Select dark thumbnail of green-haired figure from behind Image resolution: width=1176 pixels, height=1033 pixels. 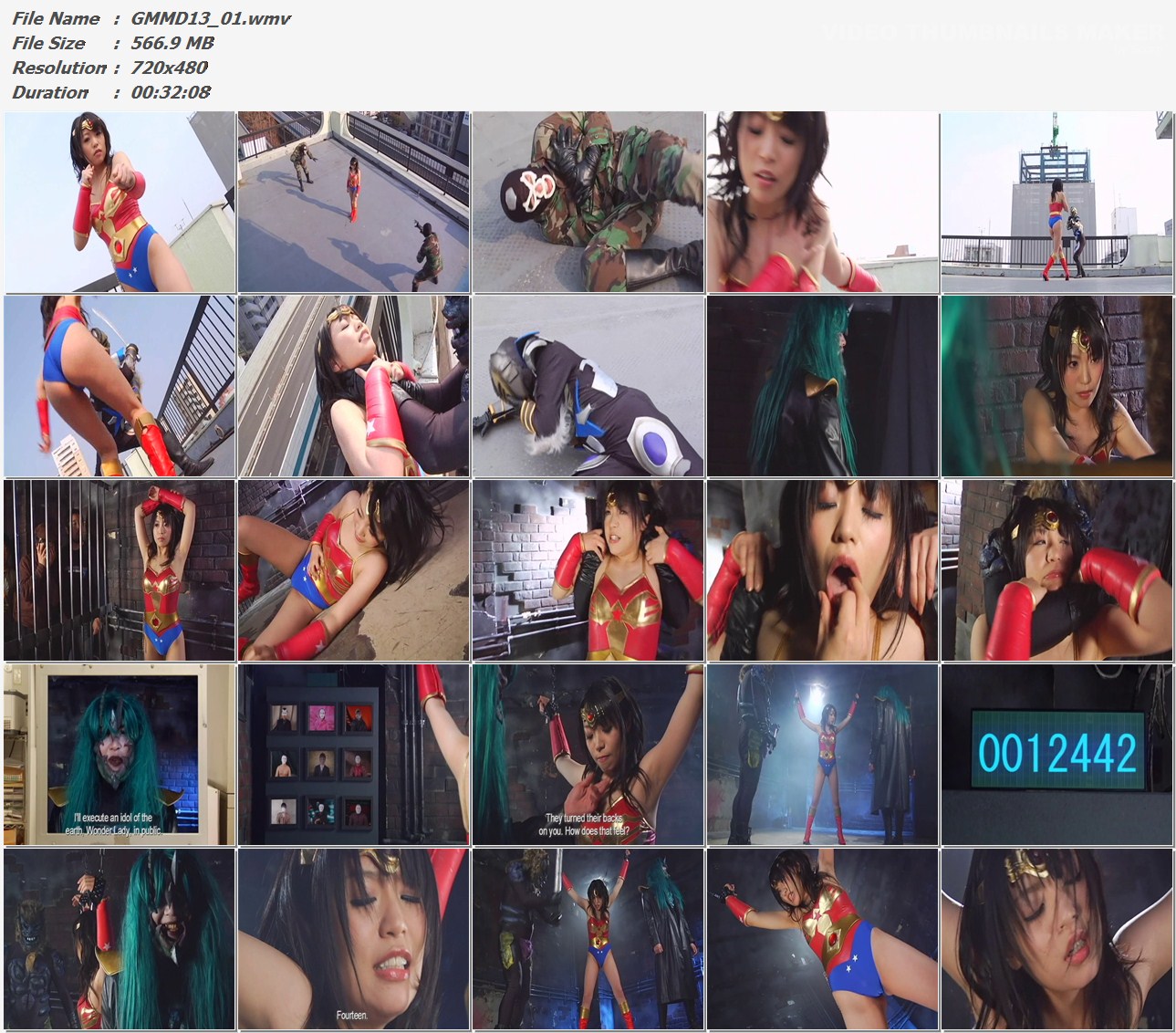tap(823, 386)
